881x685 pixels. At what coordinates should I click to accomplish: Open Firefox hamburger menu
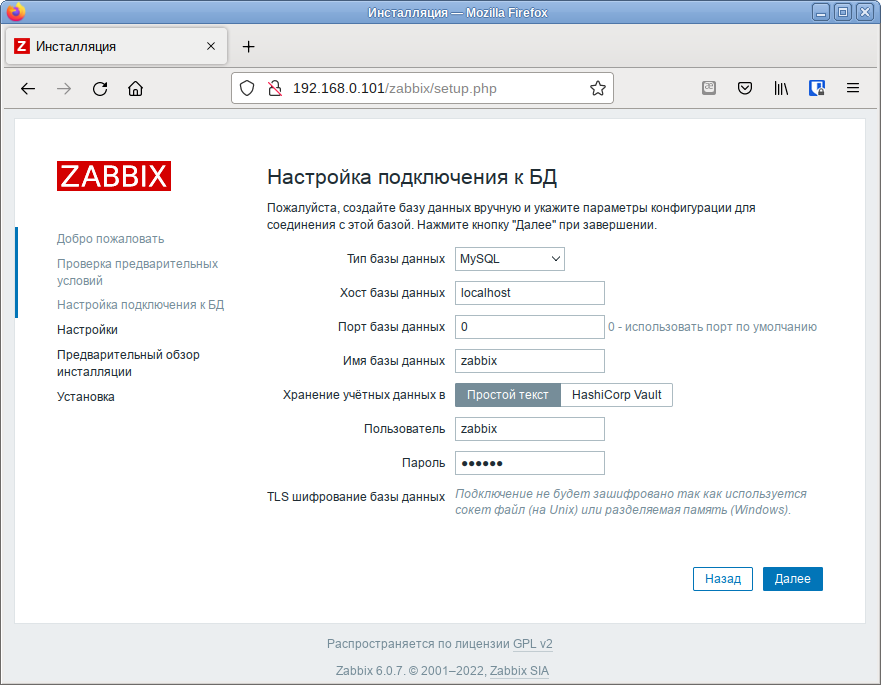point(853,88)
